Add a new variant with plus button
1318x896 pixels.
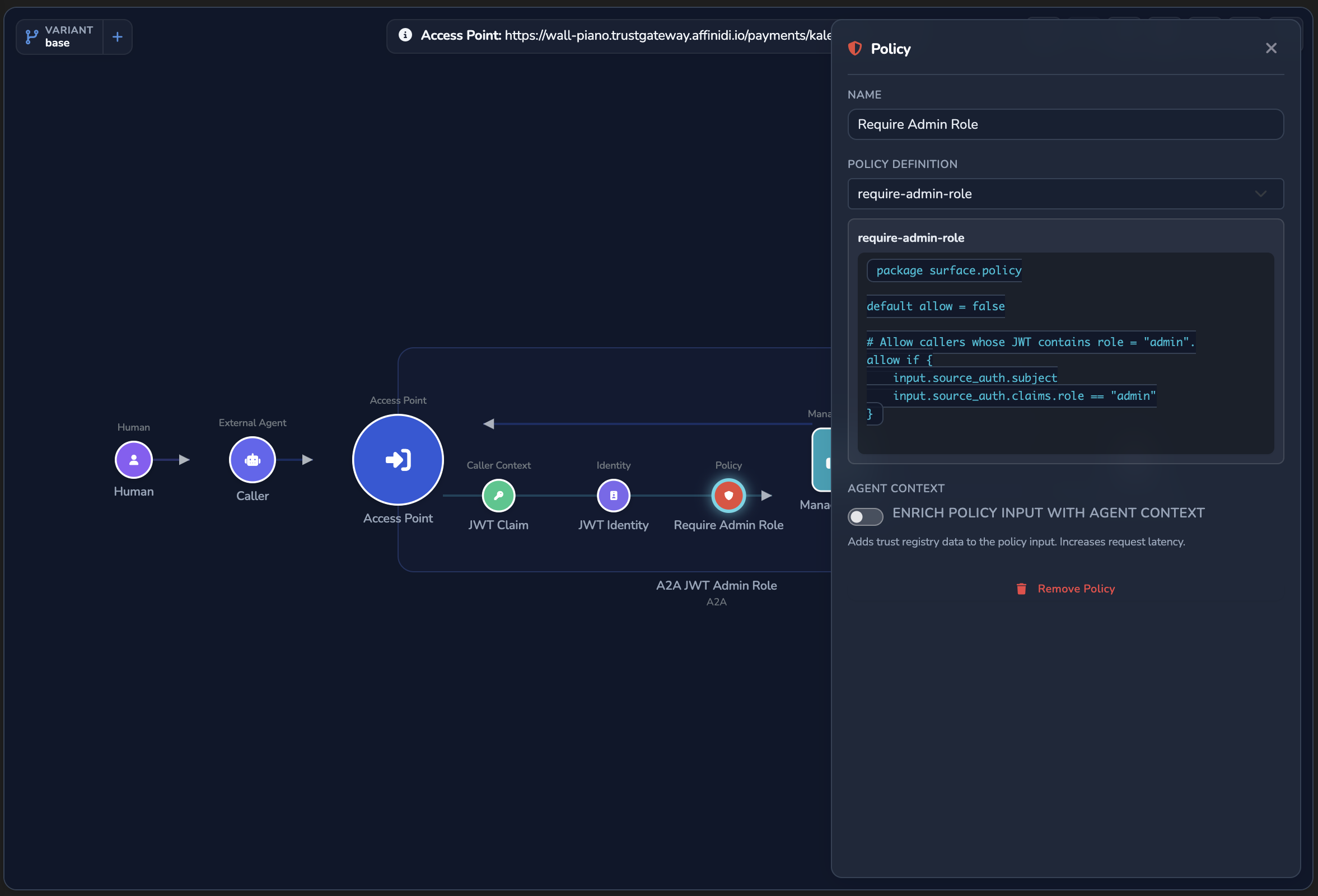tap(118, 37)
